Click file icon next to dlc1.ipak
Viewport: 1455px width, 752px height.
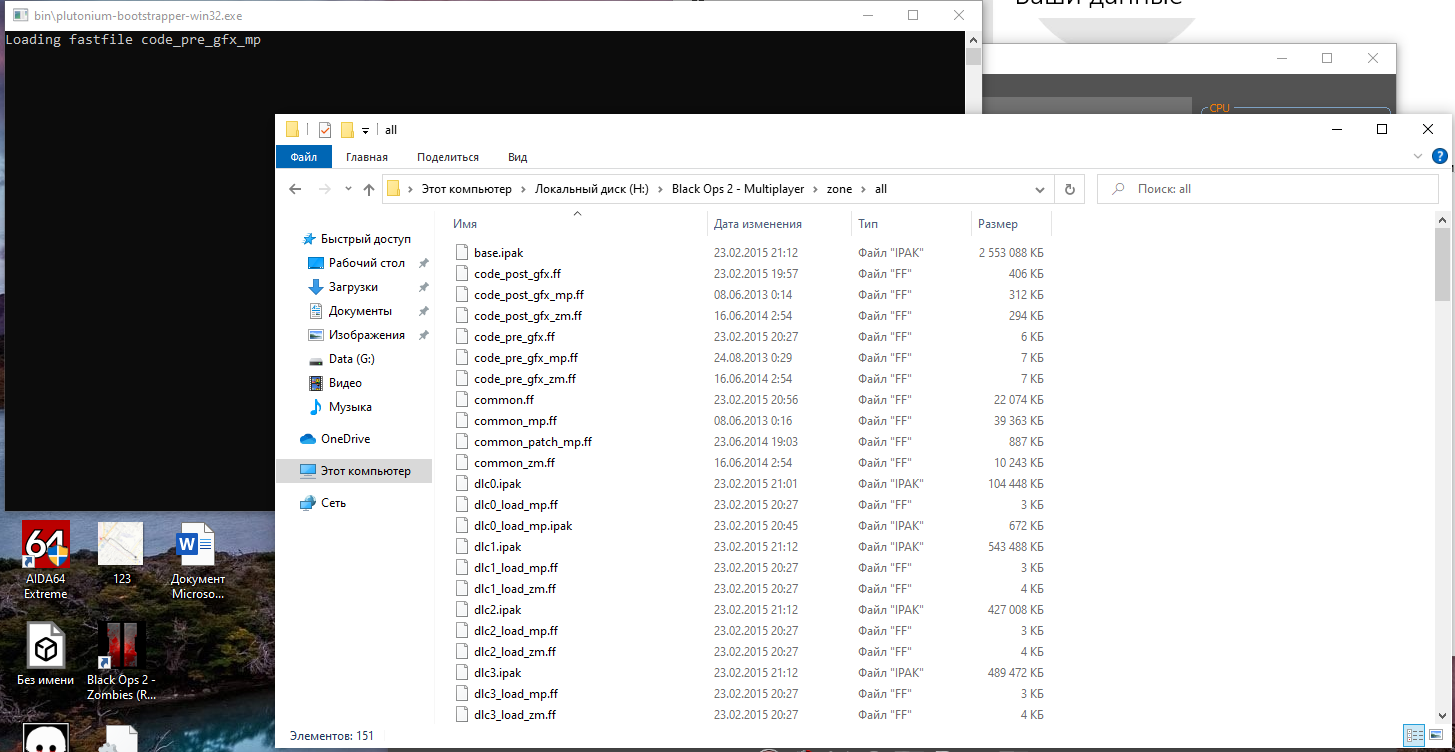pyautogui.click(x=461, y=547)
